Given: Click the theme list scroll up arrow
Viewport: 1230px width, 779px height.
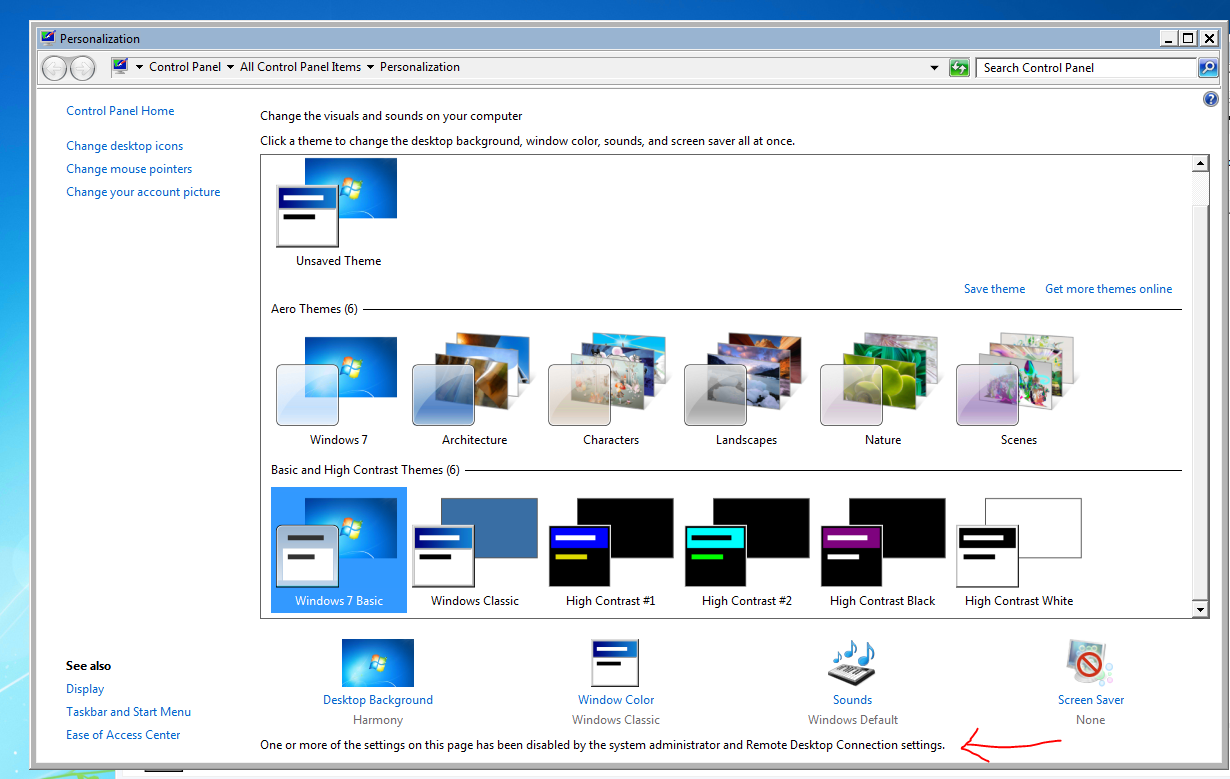Looking at the screenshot, I should (x=1201, y=165).
